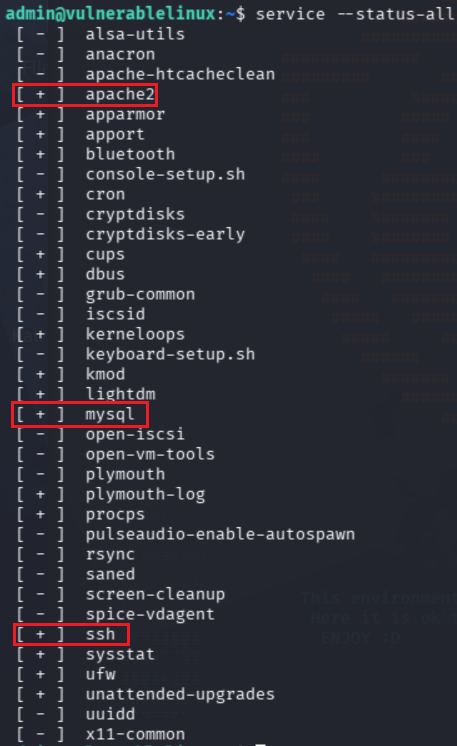Click the lightdm service name
Image resolution: width=457 pixels, height=746 pixels.
[x=120, y=394]
